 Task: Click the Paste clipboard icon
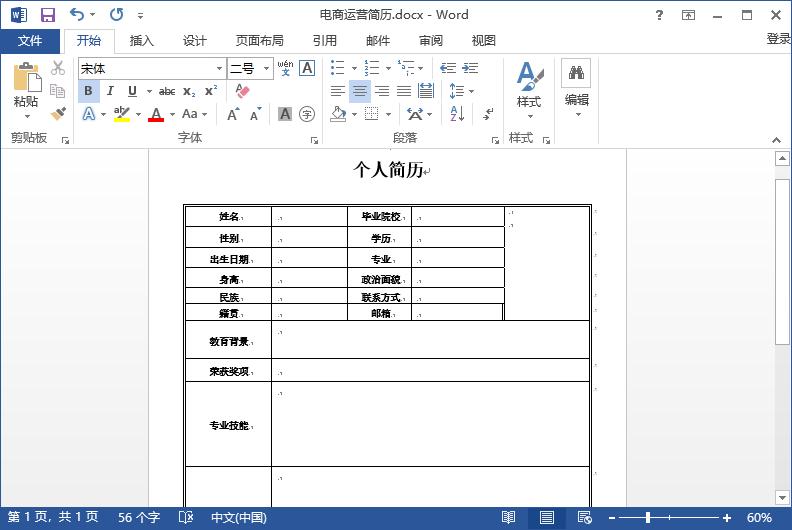coord(26,77)
